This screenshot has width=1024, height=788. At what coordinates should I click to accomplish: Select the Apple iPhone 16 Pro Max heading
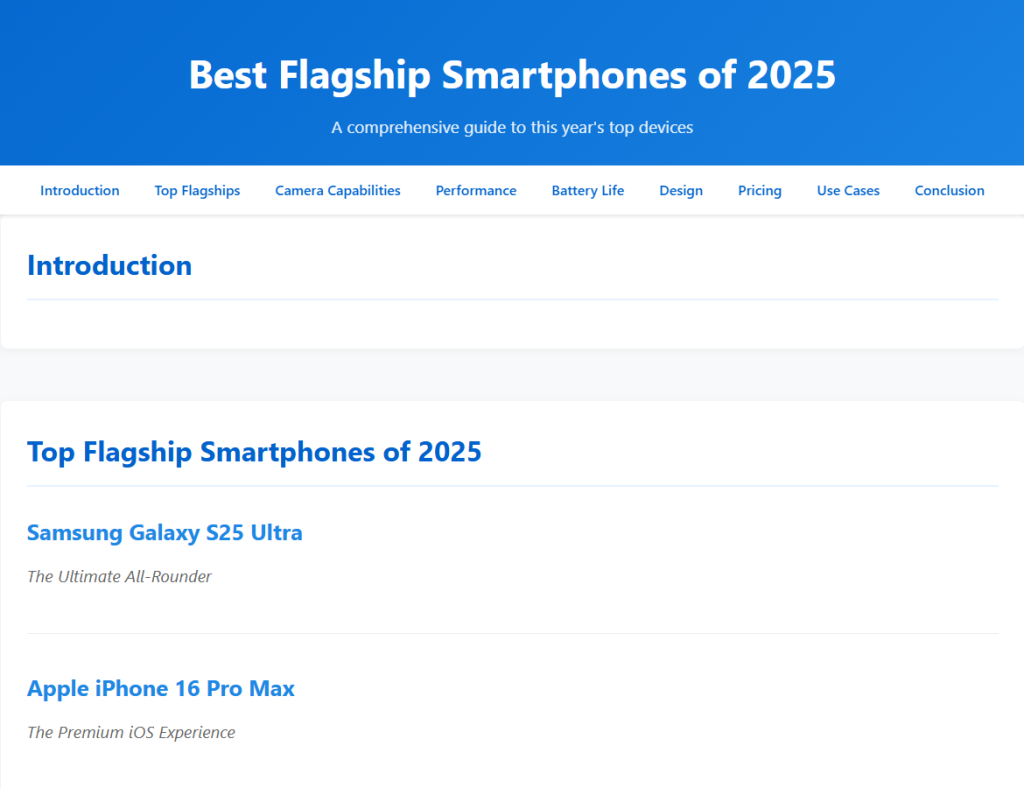click(x=161, y=688)
